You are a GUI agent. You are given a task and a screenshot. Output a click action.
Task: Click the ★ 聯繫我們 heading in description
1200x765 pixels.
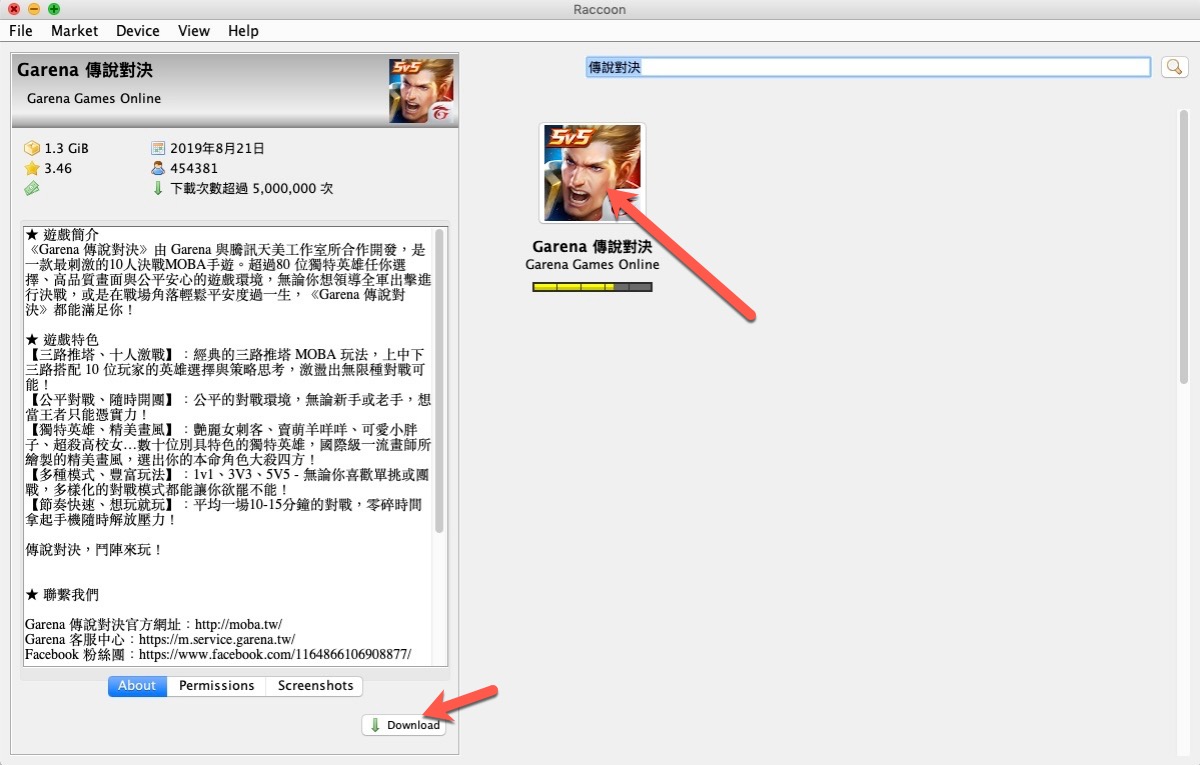click(63, 594)
